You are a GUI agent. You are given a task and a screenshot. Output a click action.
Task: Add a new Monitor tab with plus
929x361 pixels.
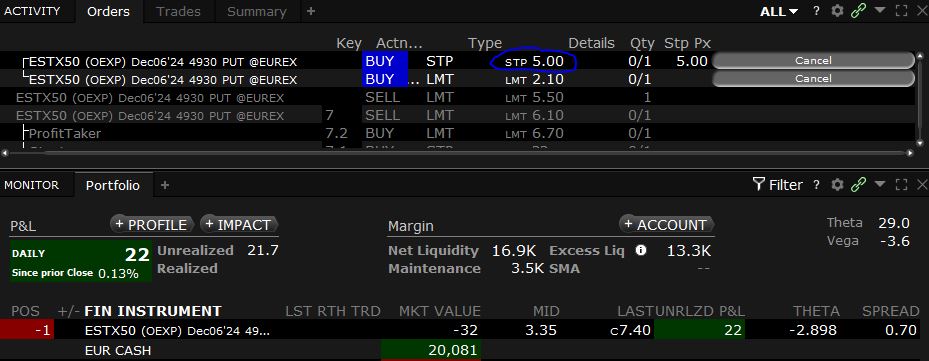pos(165,185)
